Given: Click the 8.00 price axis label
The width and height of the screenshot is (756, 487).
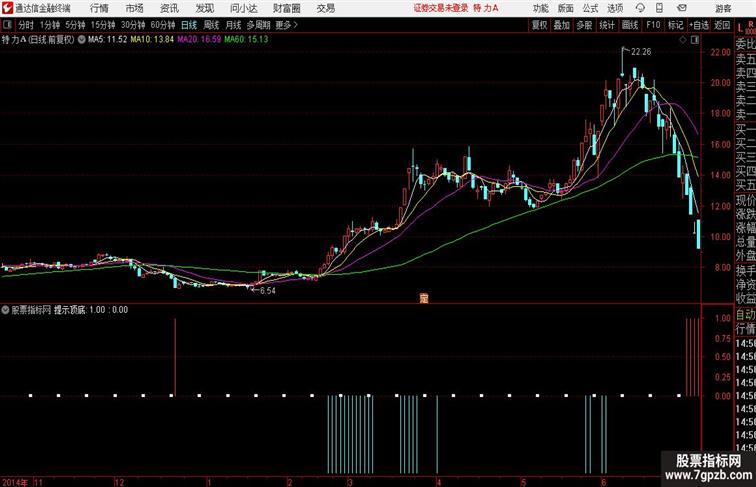Looking at the screenshot, I should click(x=722, y=268).
